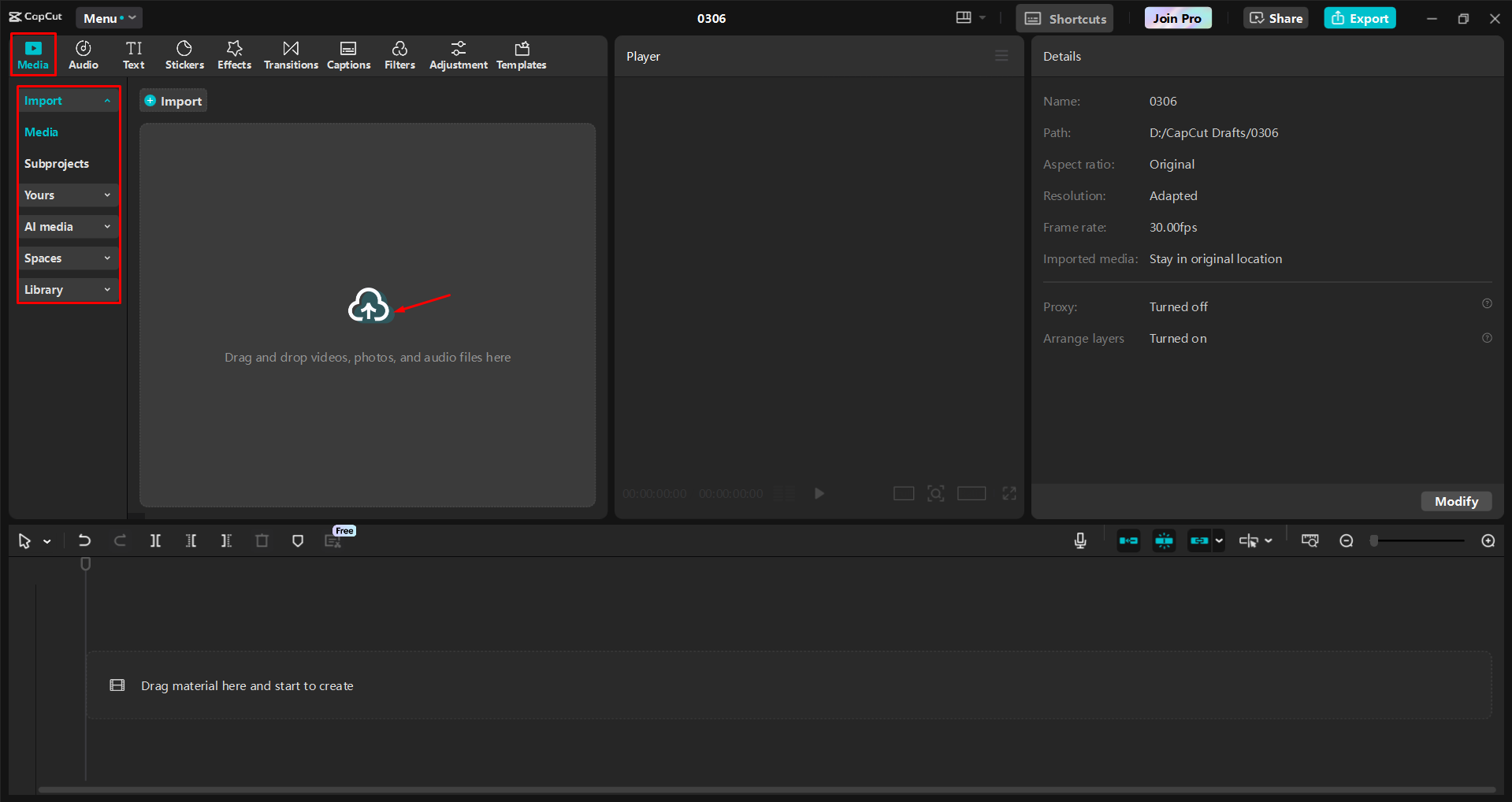Click the record voiceover microphone icon
The image size is (1512, 802).
1079,540
